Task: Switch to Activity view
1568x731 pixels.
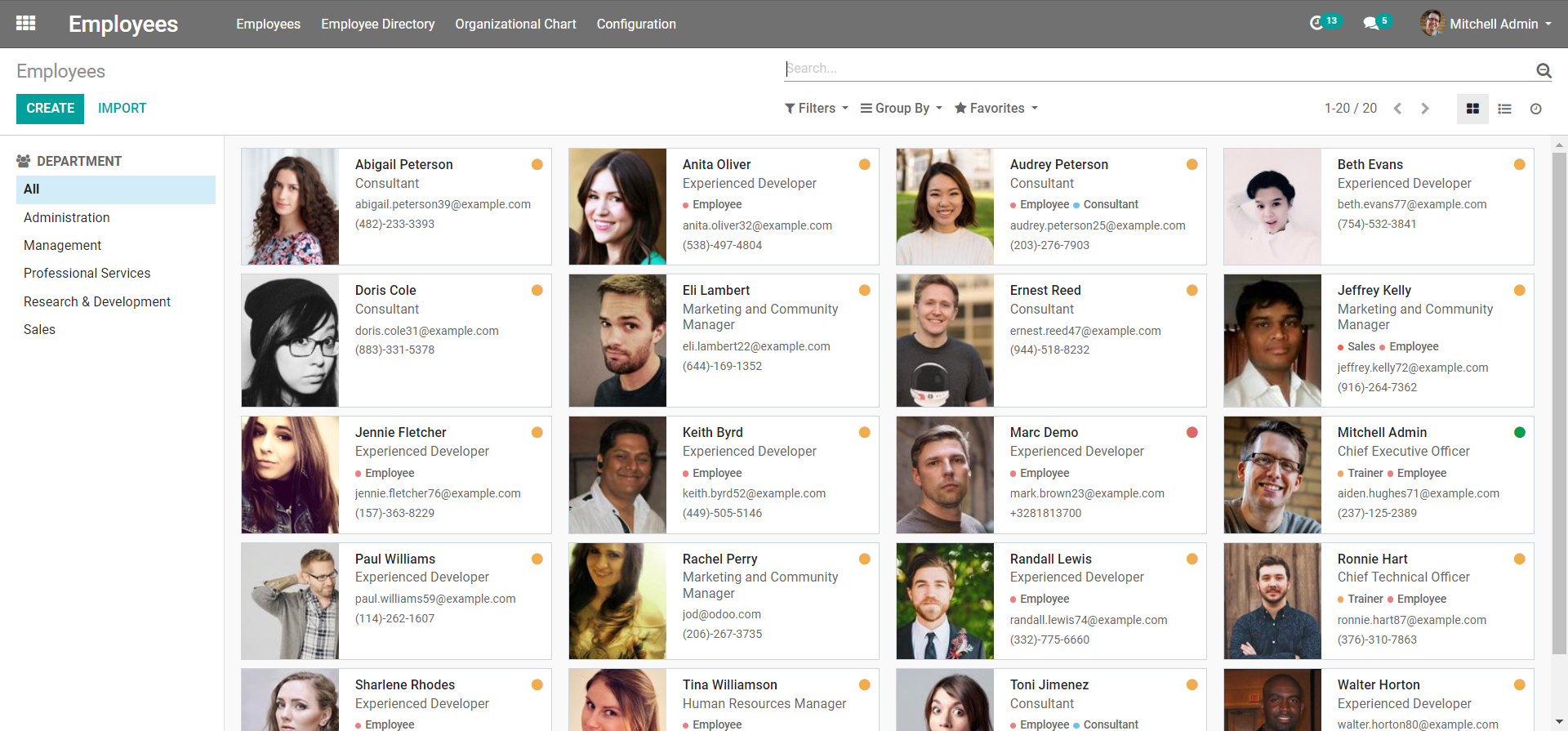Action: 1535,109
